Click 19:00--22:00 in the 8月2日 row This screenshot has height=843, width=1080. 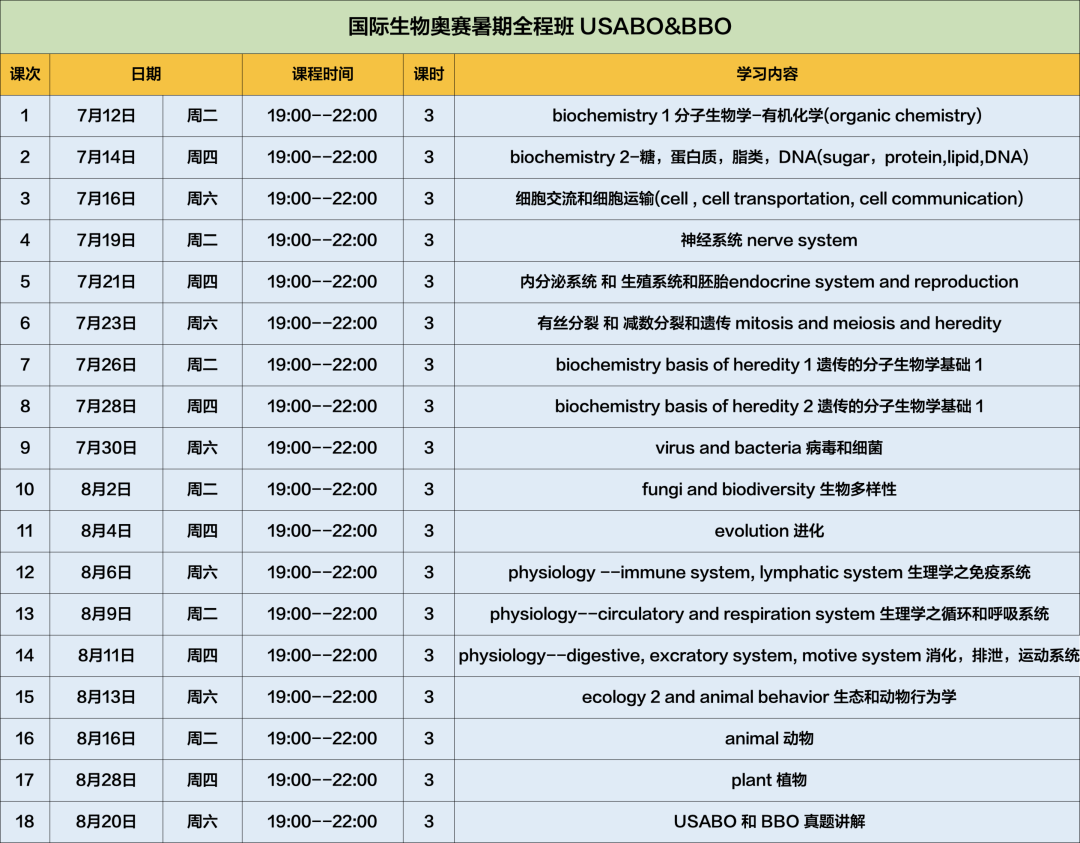pos(322,490)
